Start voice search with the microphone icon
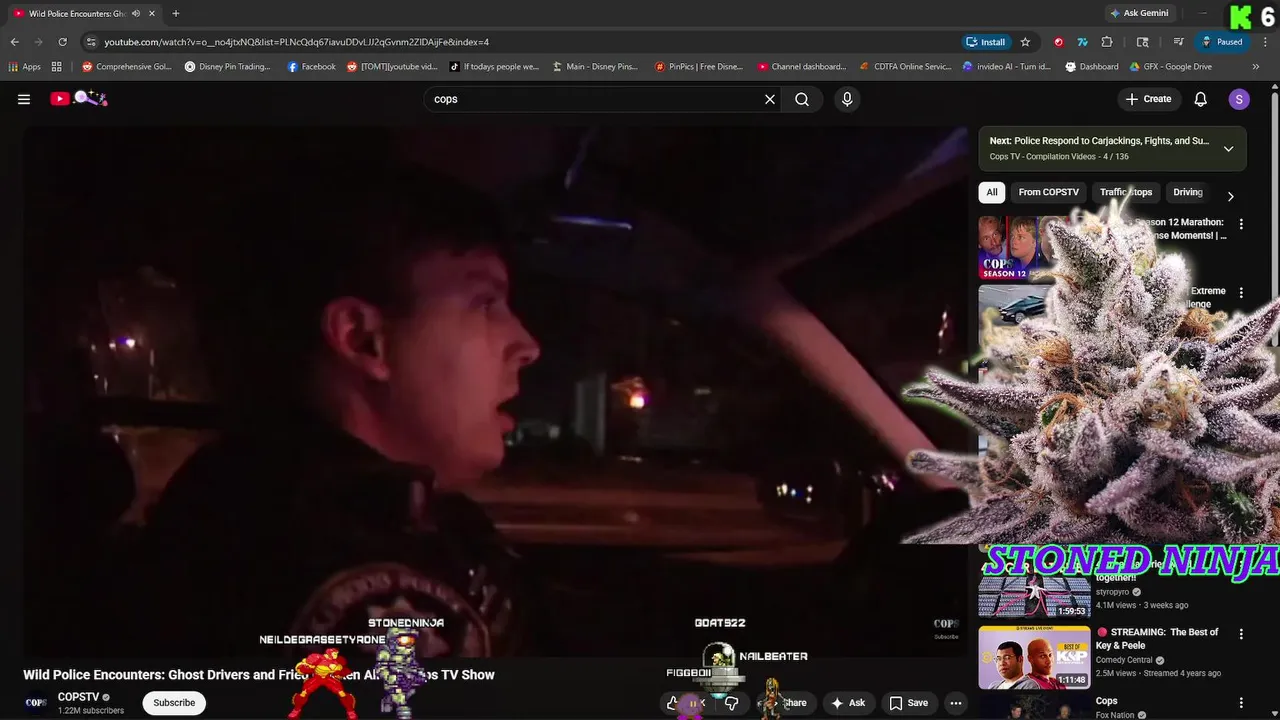 click(847, 99)
